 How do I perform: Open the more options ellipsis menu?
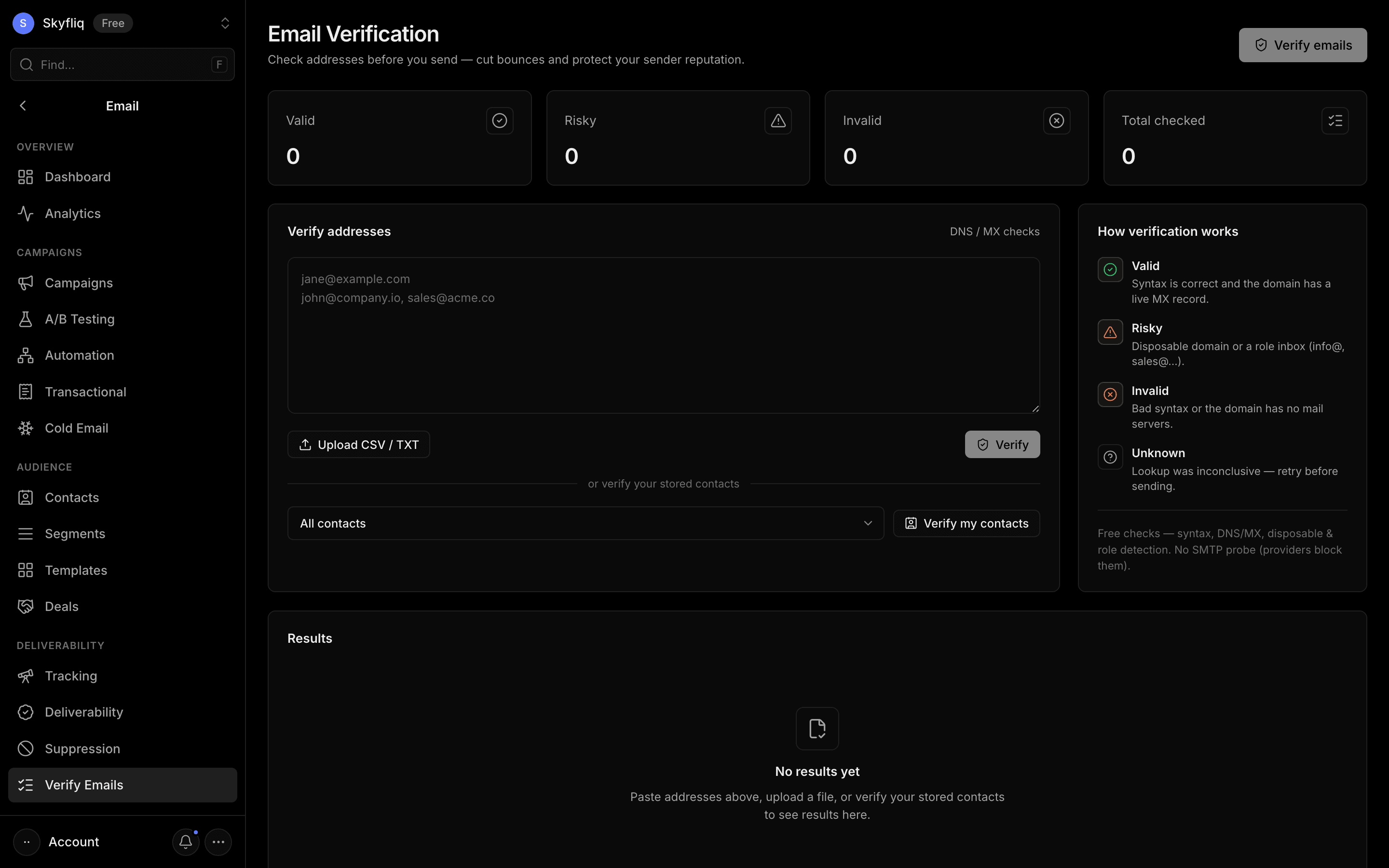pos(218,841)
